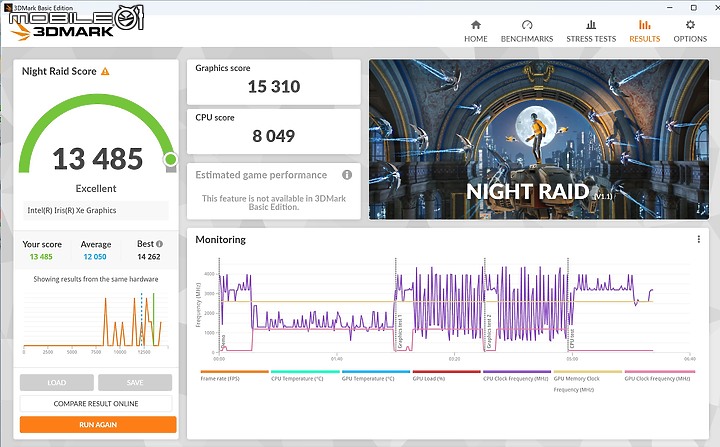Viewport: 720px width, 447px height.
Task: Toggle CPU Temperature legend line
Action: point(305,372)
